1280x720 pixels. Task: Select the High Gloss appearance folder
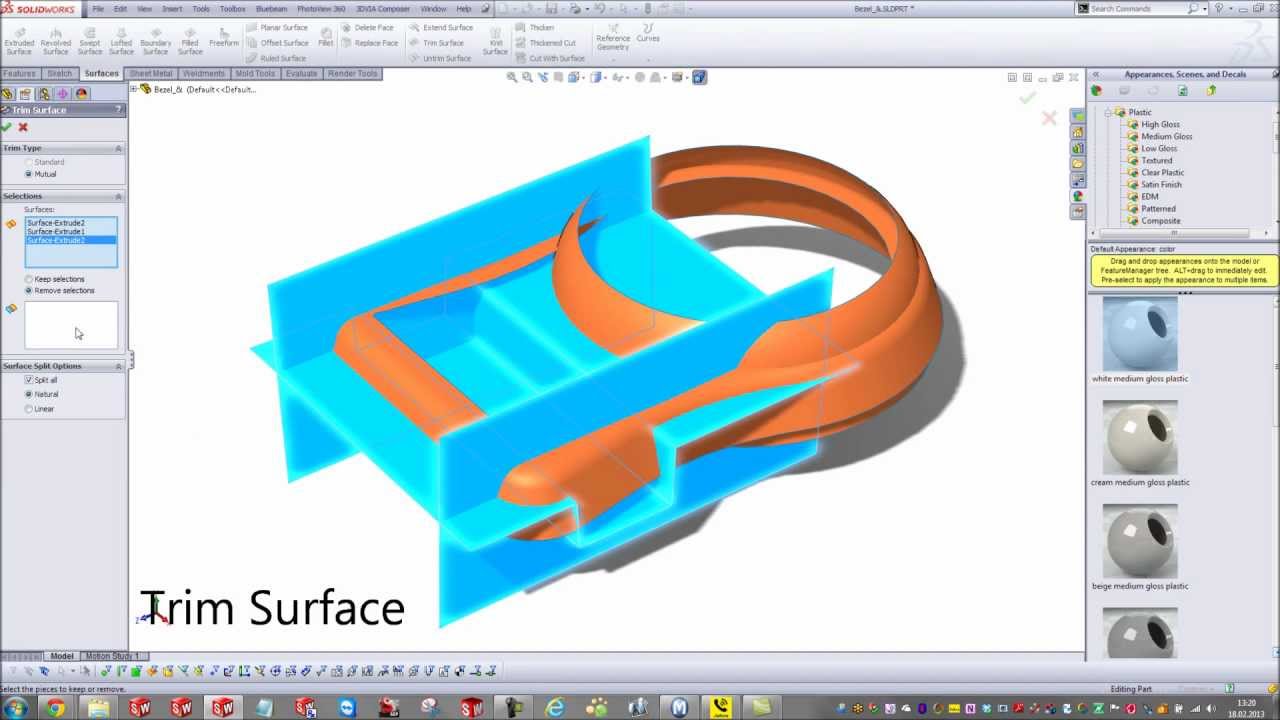click(x=1153, y=124)
